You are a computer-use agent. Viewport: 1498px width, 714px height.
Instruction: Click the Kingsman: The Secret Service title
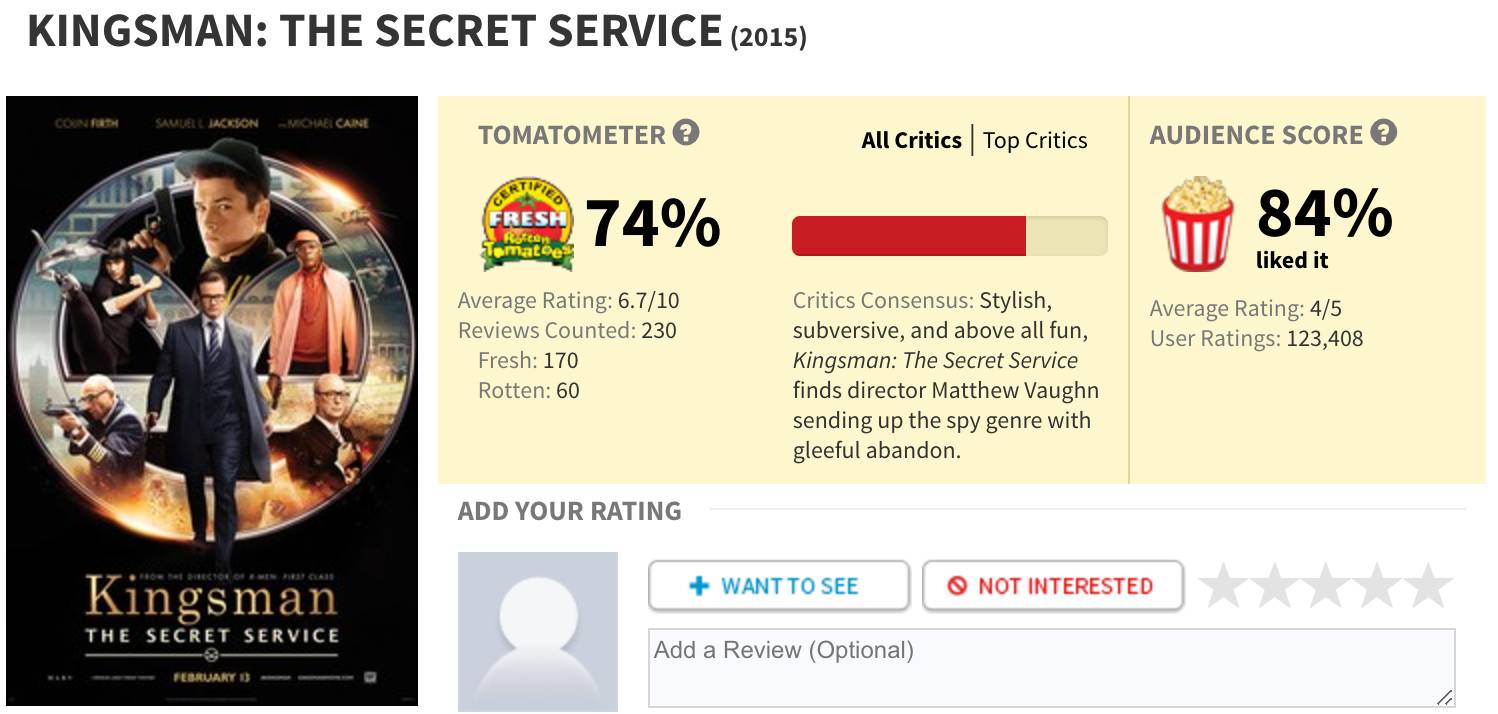click(375, 32)
